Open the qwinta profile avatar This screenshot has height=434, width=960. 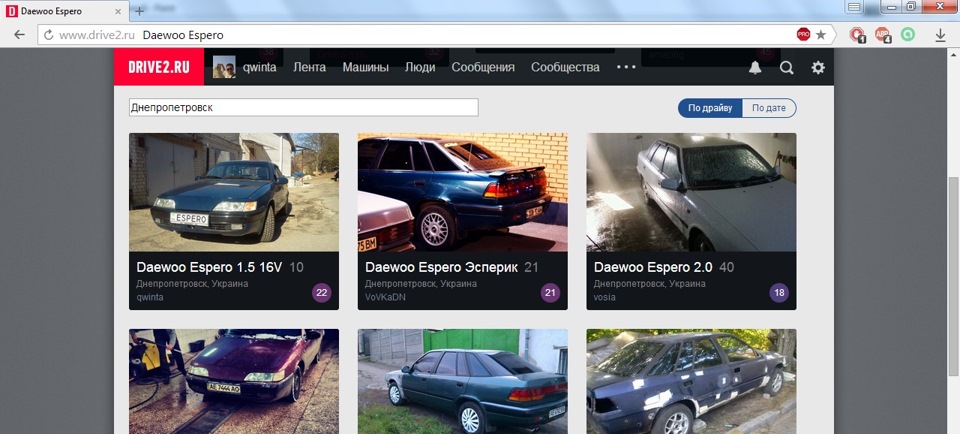pyautogui.click(x=224, y=67)
